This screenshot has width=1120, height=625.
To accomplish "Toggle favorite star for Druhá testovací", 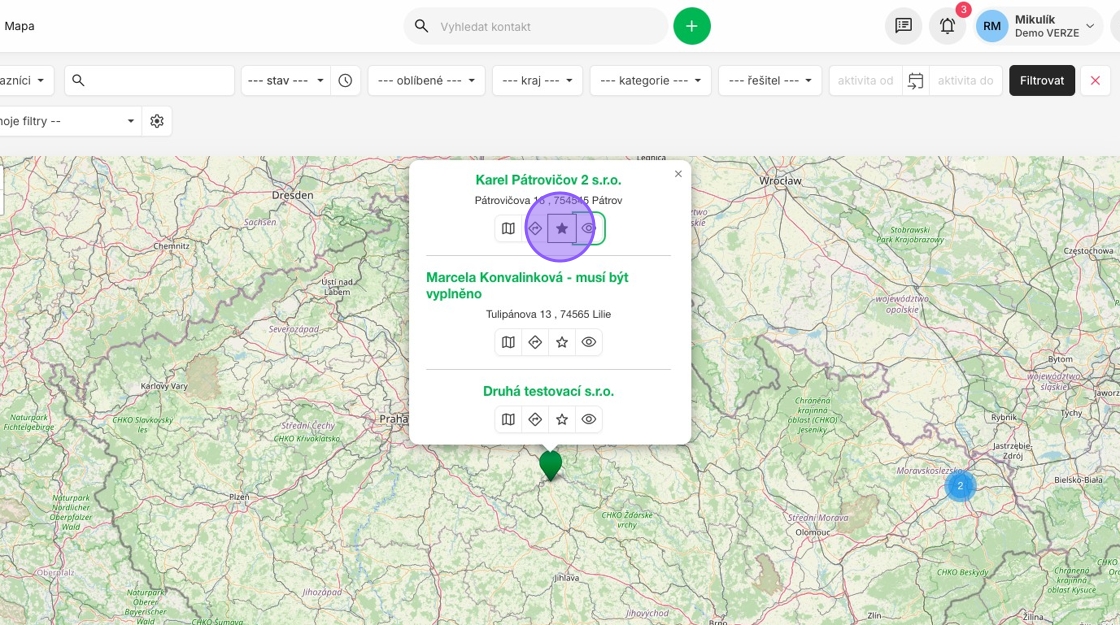I will (562, 419).
